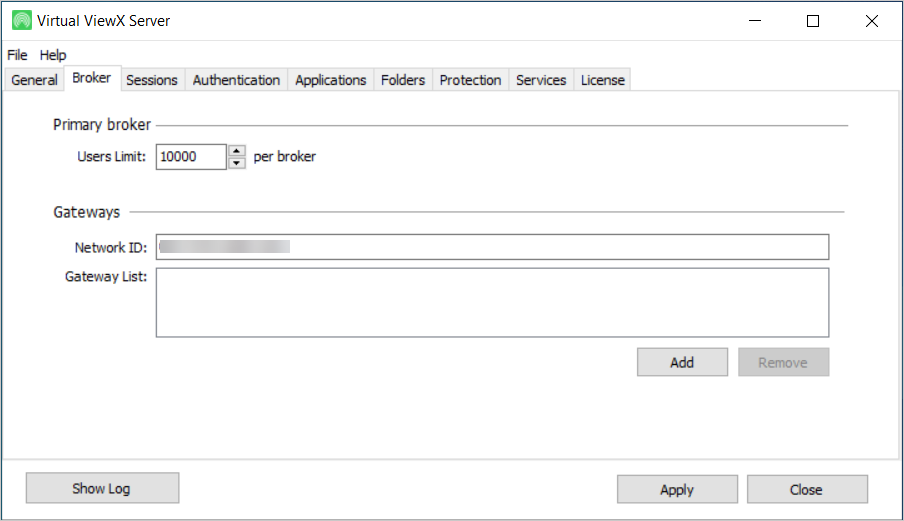Increase Users Limit with up arrow
The width and height of the screenshot is (904, 521).
click(x=237, y=151)
